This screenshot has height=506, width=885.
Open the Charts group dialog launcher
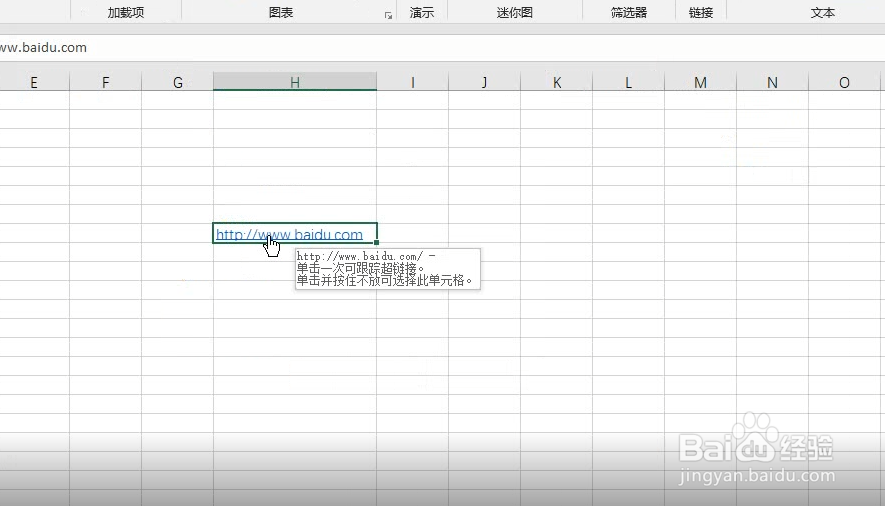(388, 16)
